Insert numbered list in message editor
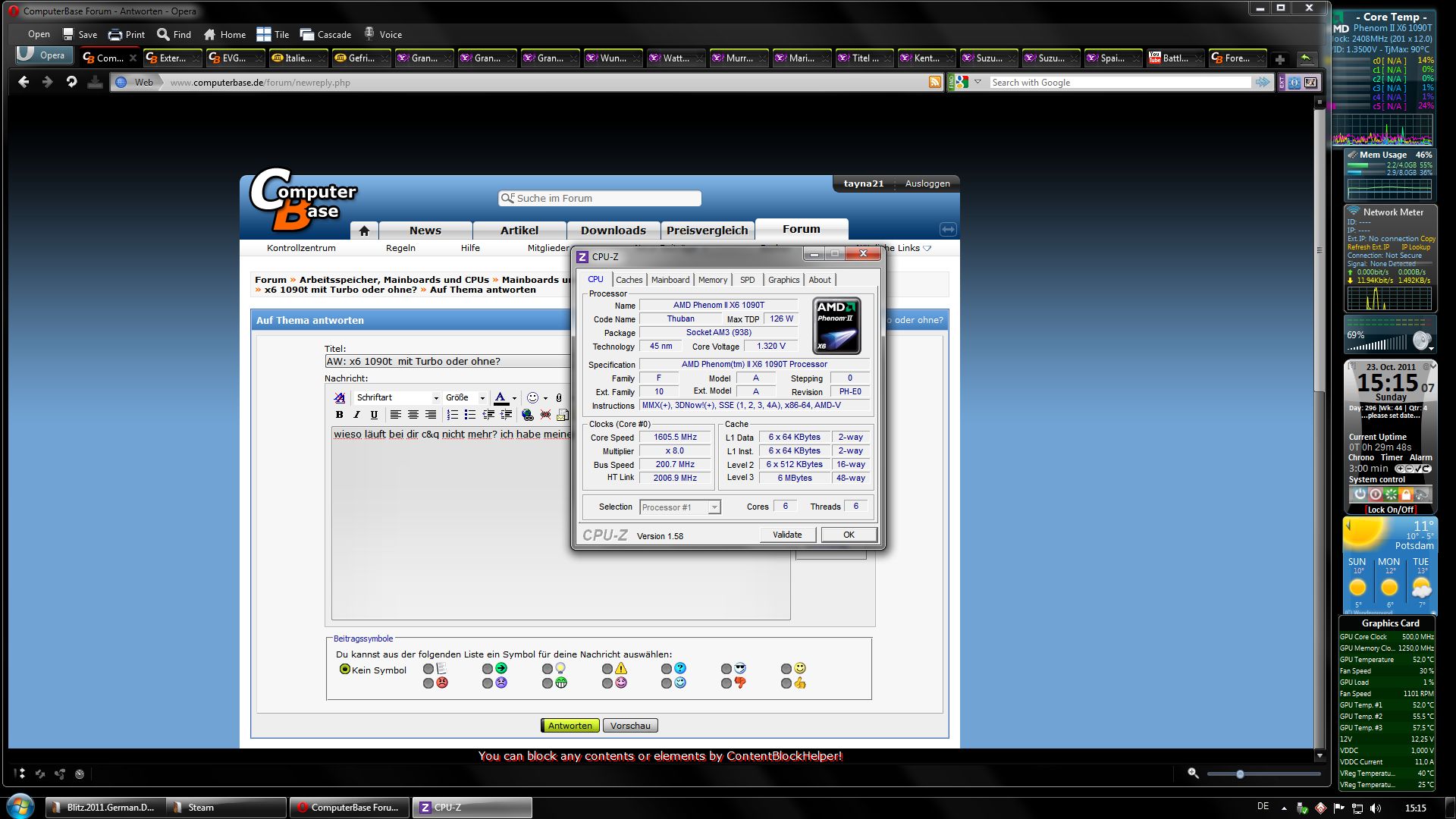This screenshot has height=819, width=1456. [x=452, y=415]
